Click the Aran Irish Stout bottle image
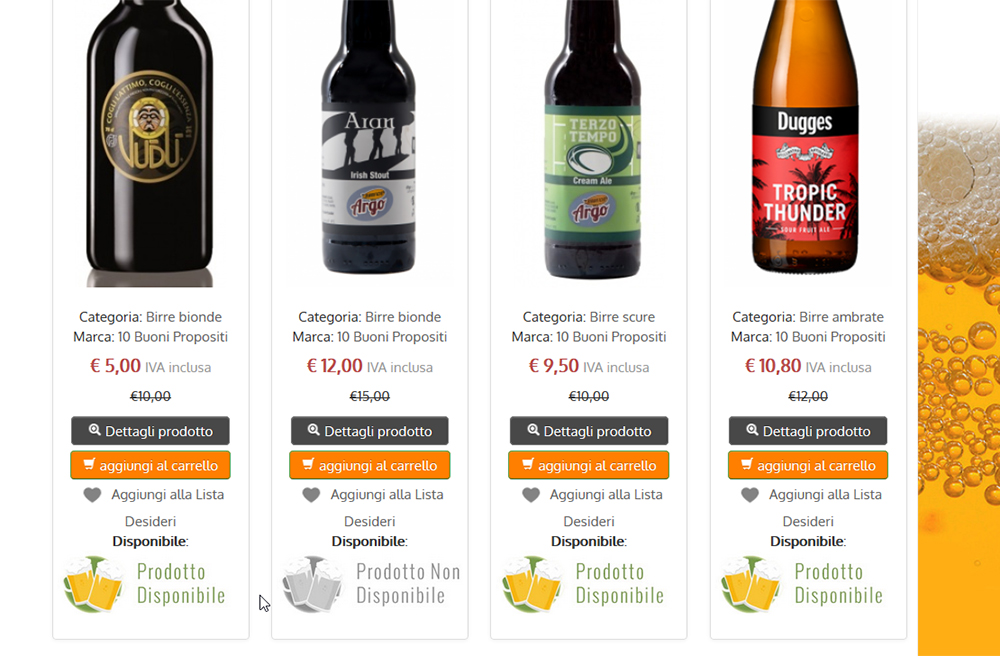The image size is (1000, 656). pyautogui.click(x=369, y=139)
